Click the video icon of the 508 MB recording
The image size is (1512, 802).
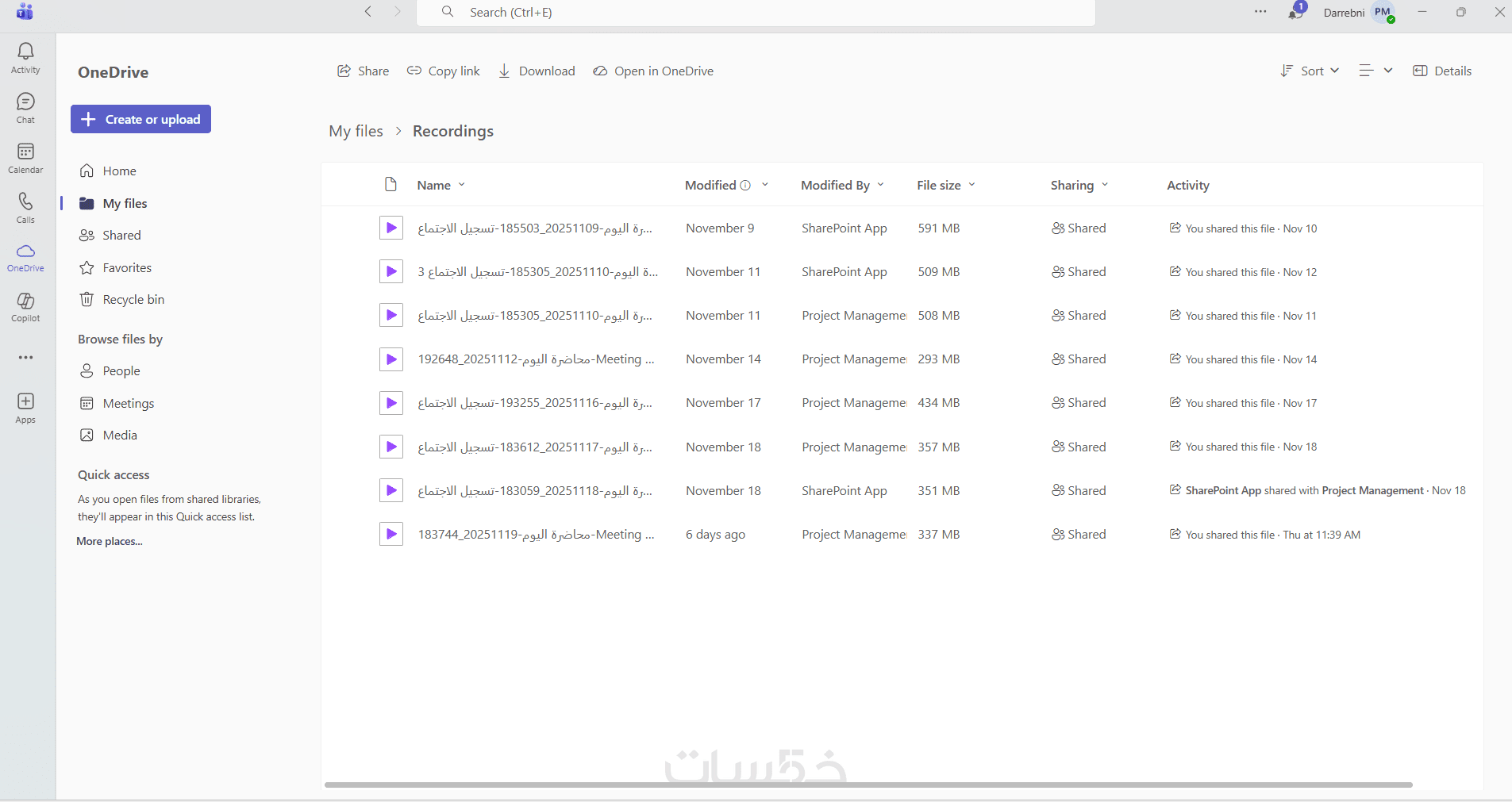391,316
